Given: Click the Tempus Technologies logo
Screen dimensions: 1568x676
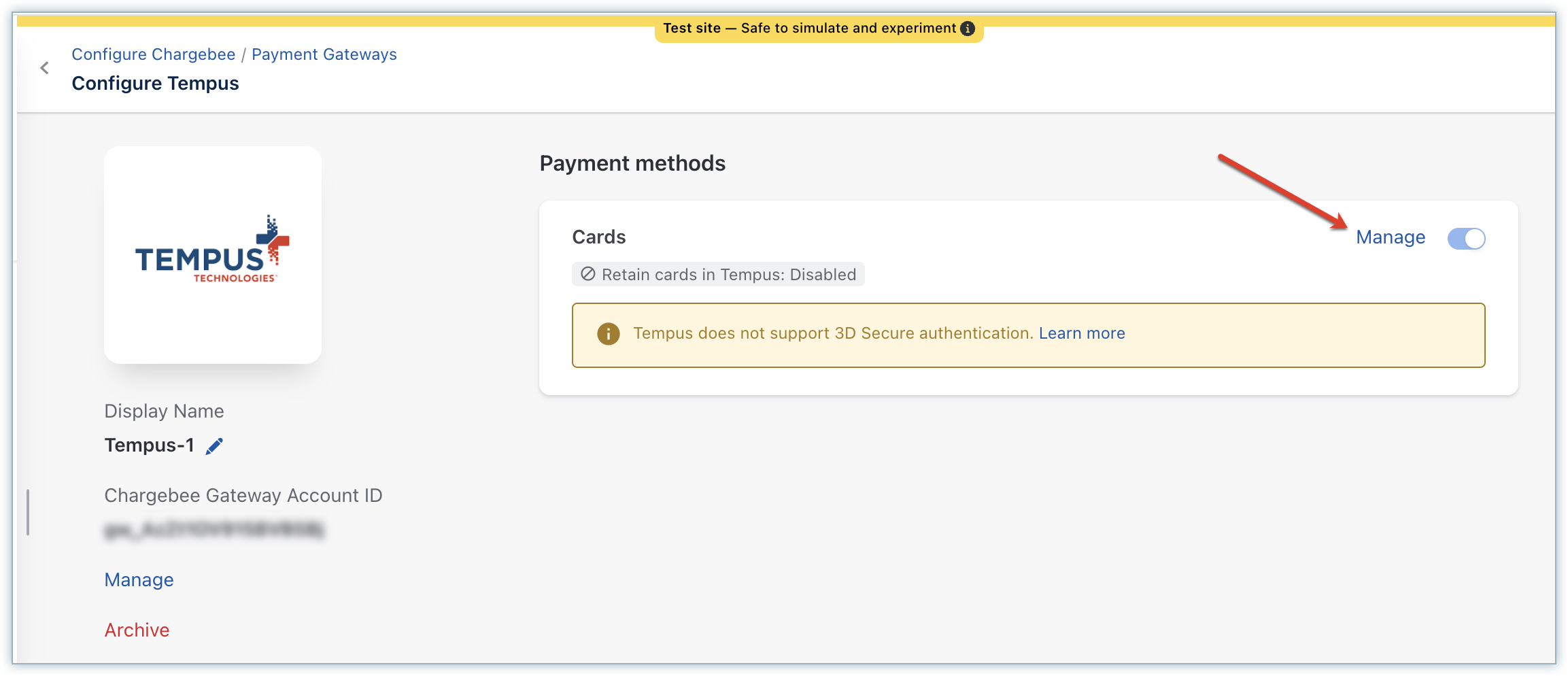Looking at the screenshot, I should click(x=213, y=250).
